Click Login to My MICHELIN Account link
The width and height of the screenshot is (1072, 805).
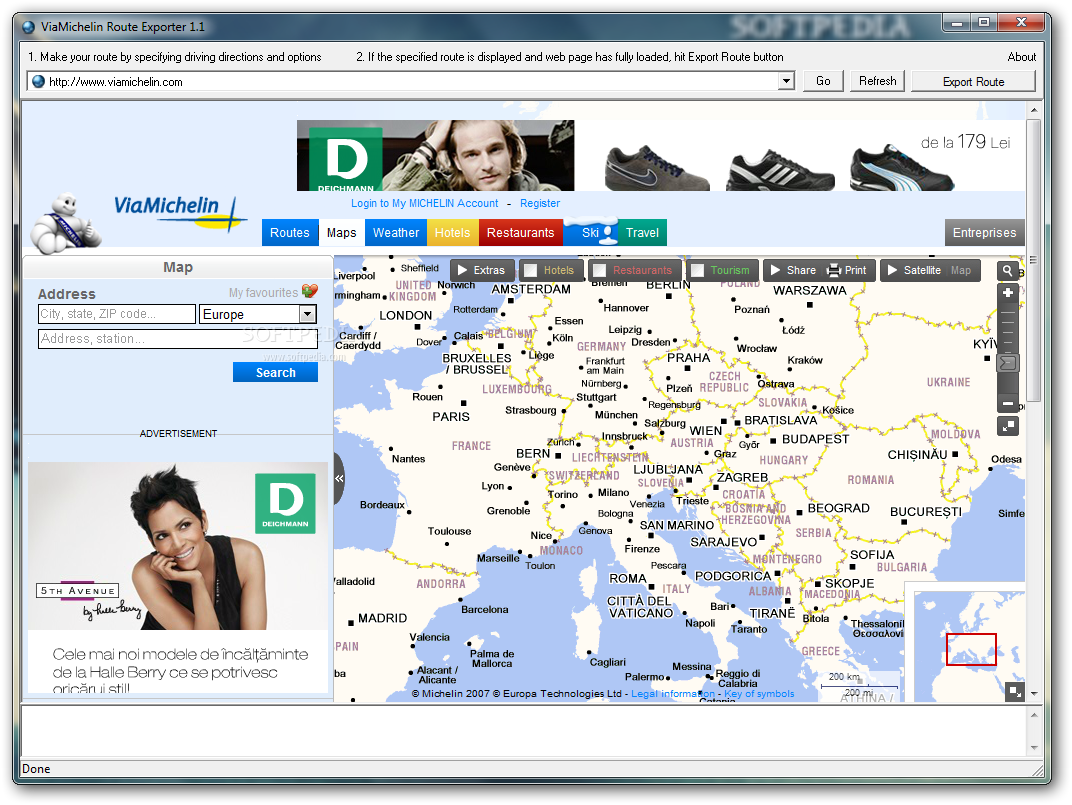[425, 203]
